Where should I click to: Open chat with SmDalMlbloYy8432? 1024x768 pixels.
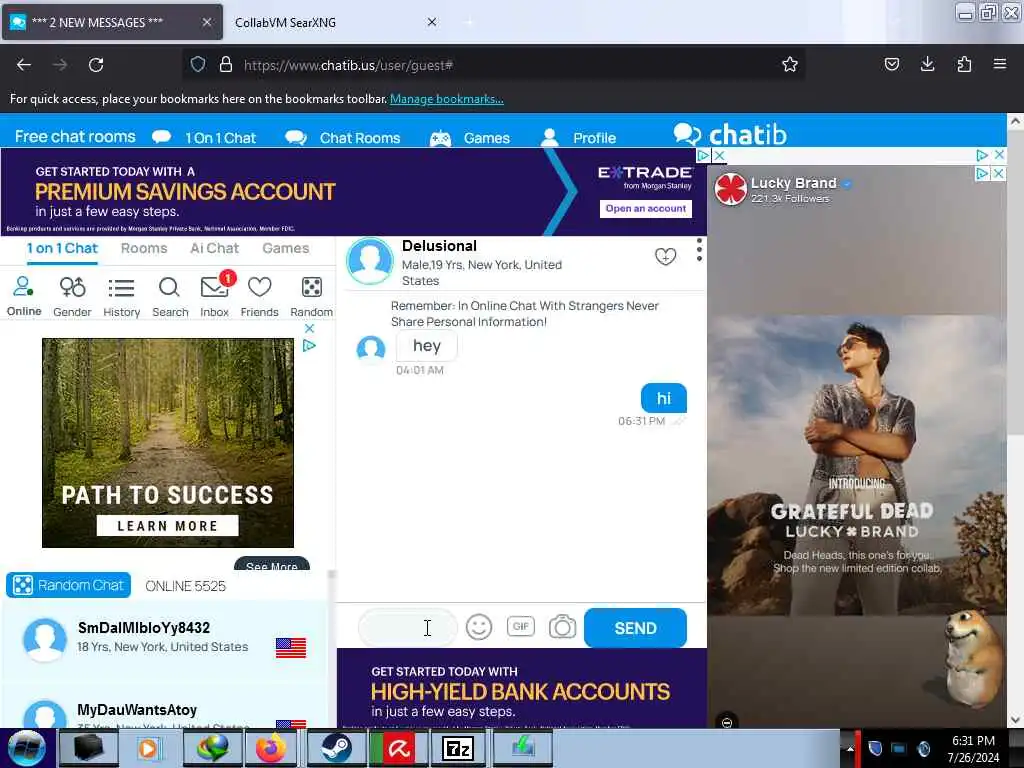coord(165,638)
